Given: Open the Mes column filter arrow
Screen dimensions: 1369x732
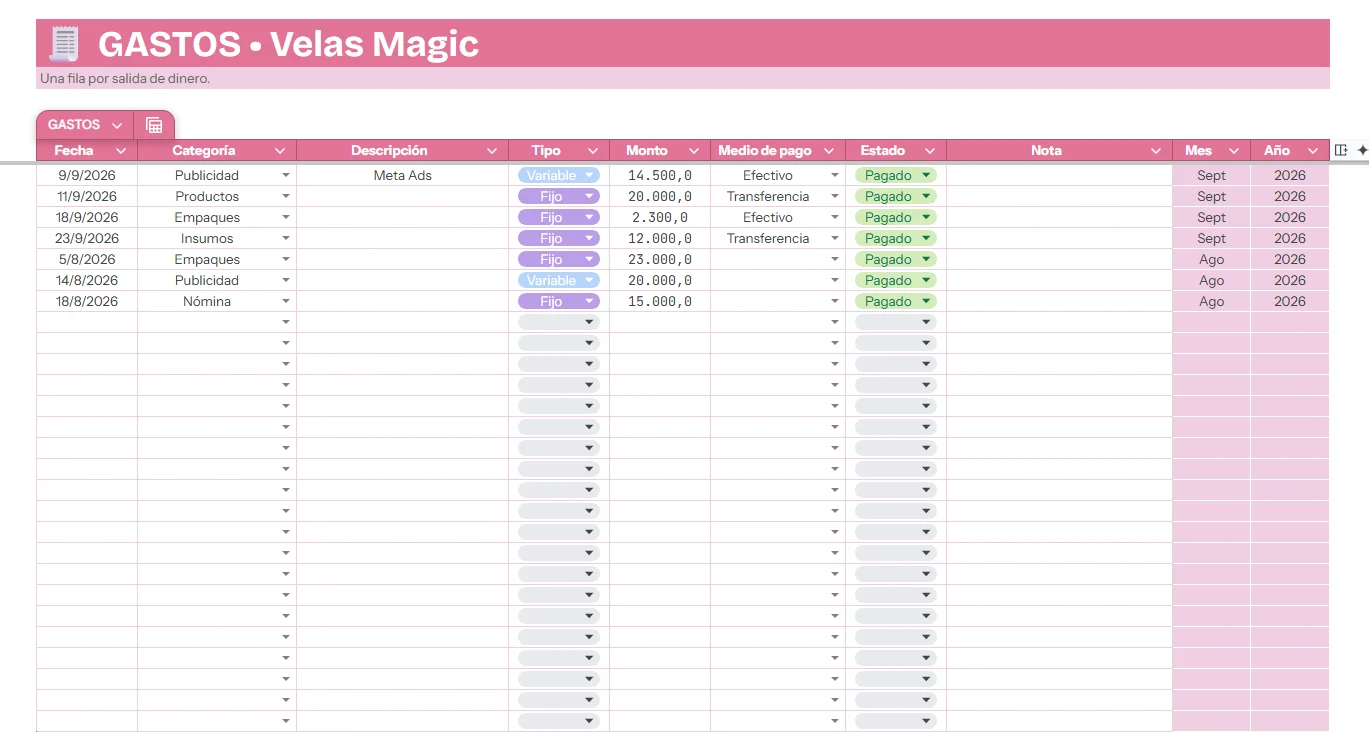Looking at the screenshot, I should click(x=1234, y=151).
